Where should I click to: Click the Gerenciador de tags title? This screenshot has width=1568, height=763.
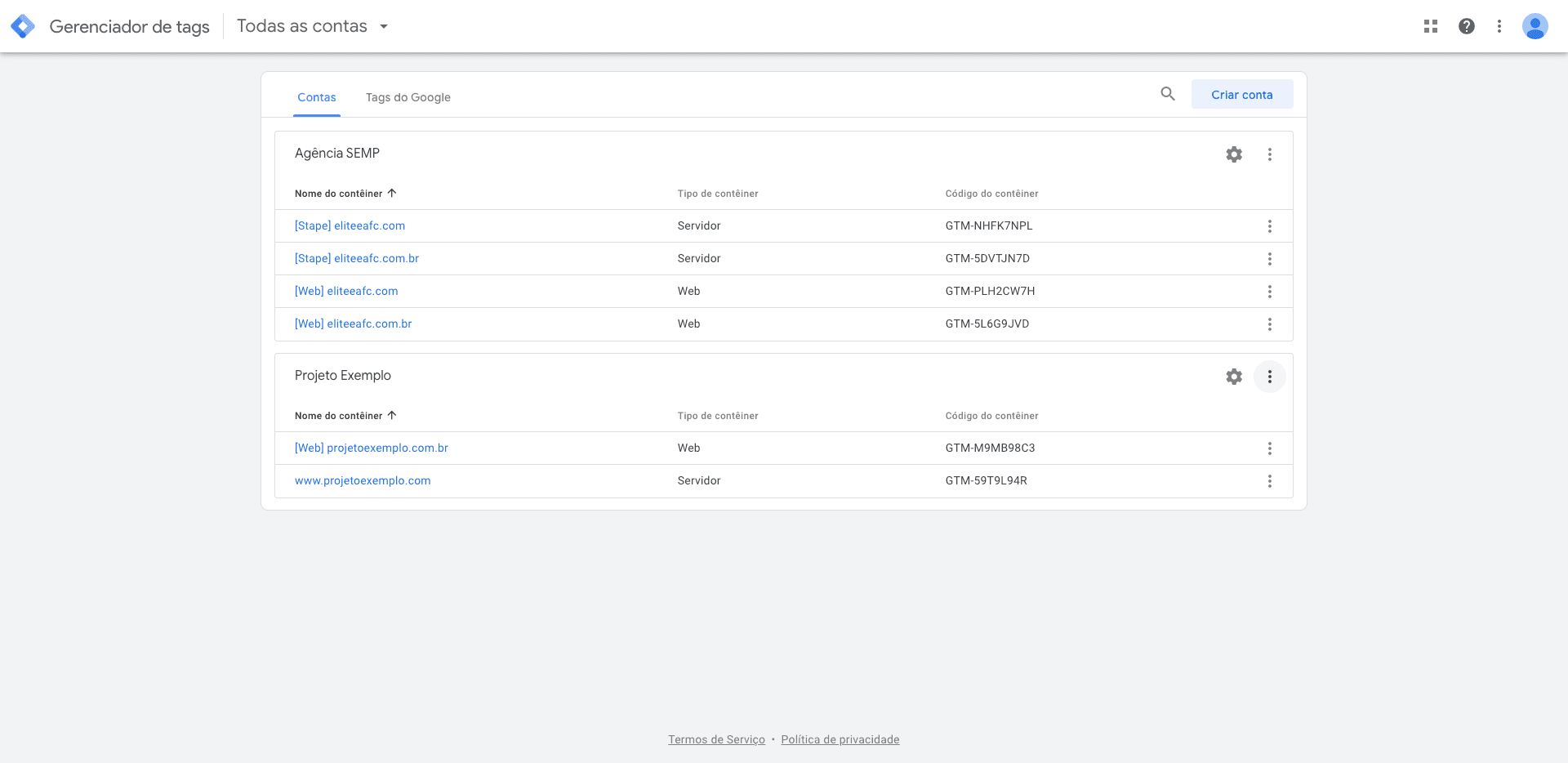tap(129, 26)
